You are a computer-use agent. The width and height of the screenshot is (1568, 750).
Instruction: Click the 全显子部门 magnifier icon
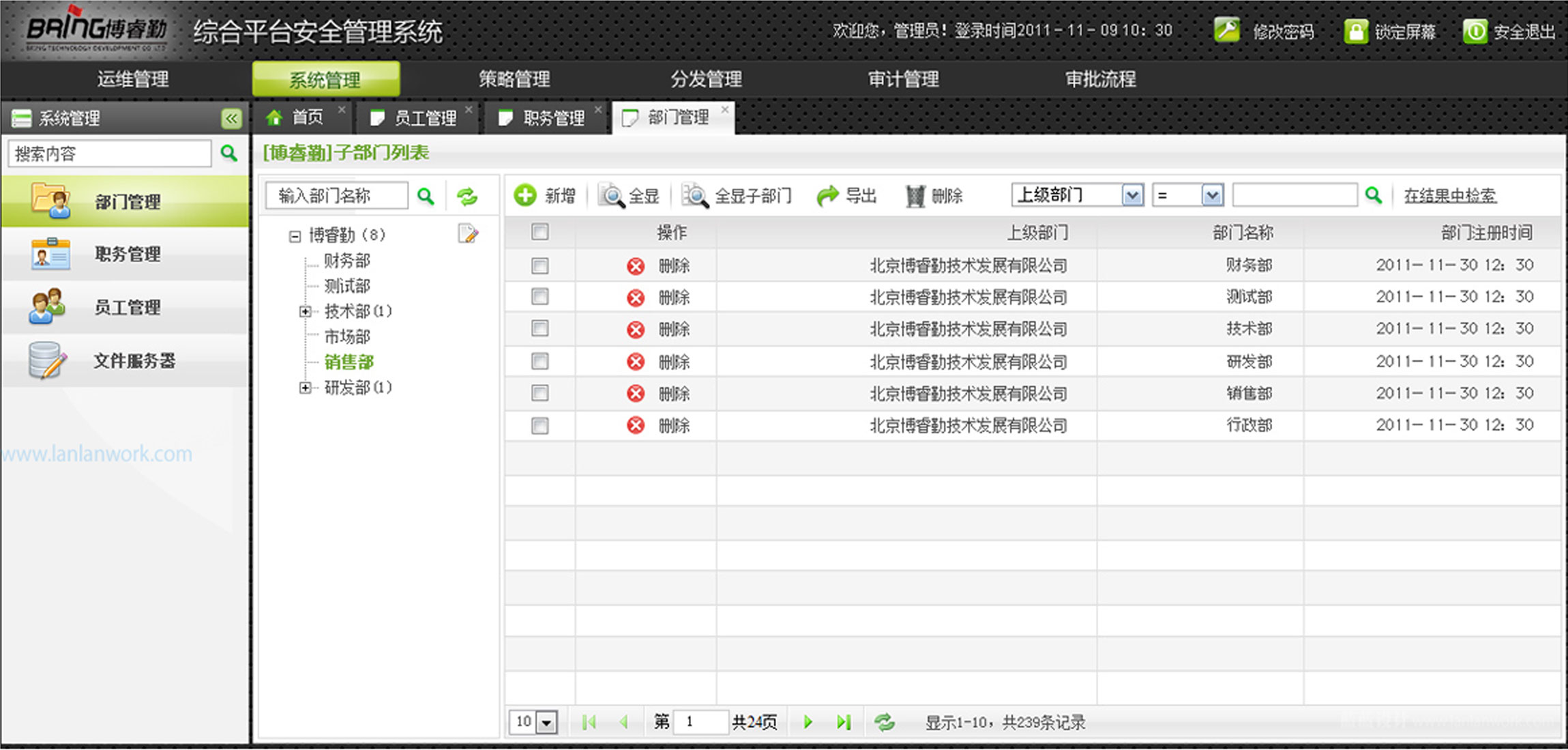[x=696, y=196]
